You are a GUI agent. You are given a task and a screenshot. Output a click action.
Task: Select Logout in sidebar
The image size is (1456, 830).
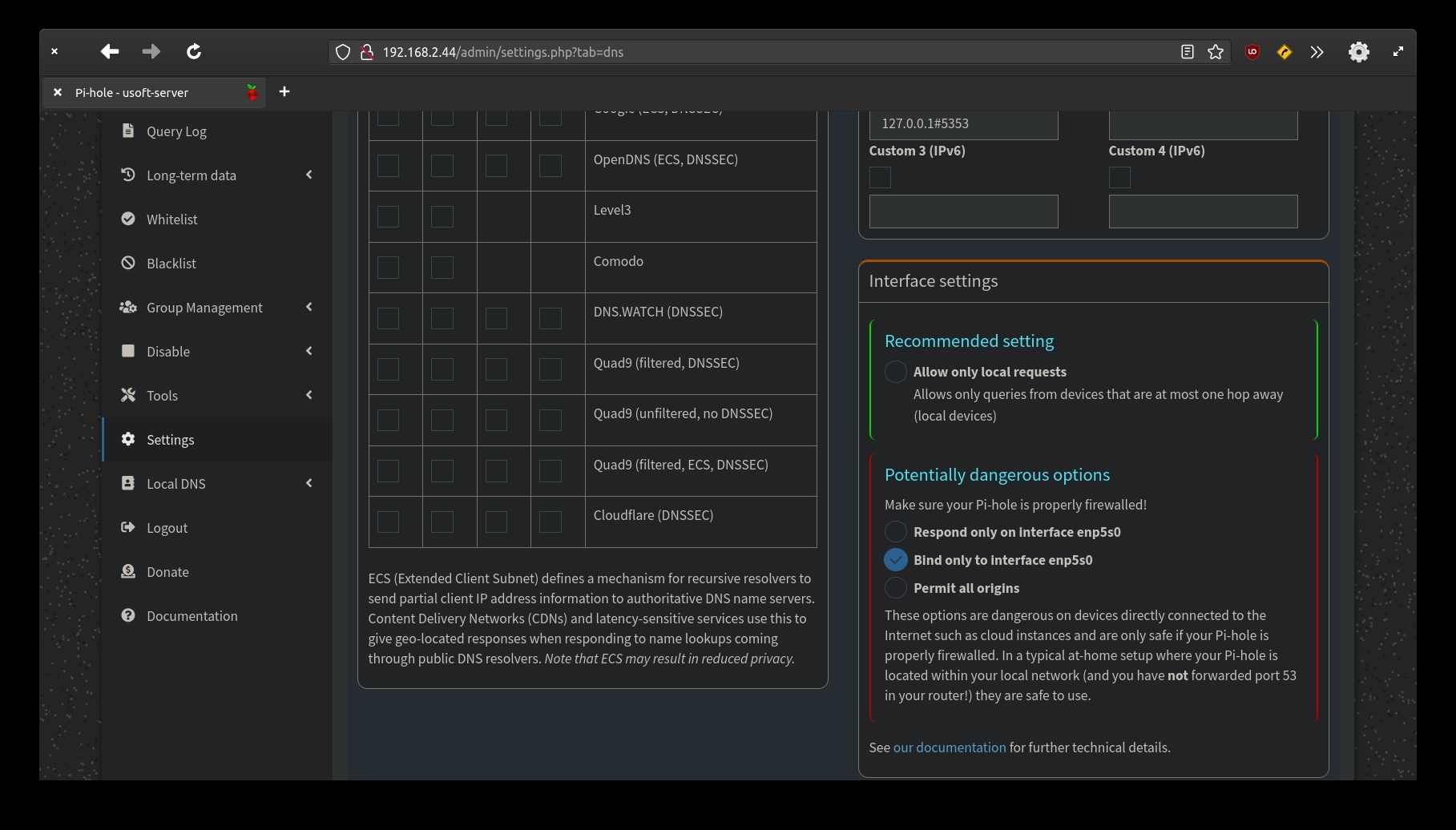click(217, 527)
